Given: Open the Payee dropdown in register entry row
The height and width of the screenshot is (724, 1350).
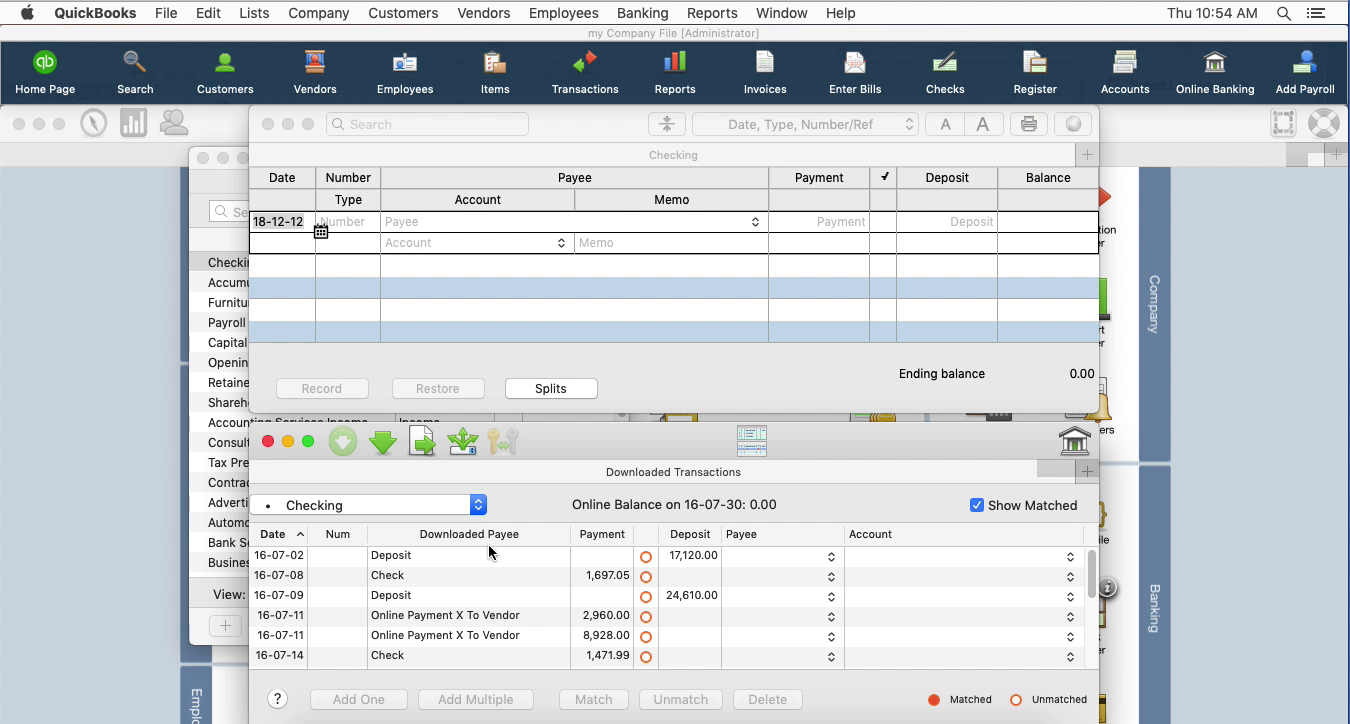Looking at the screenshot, I should coord(755,222).
